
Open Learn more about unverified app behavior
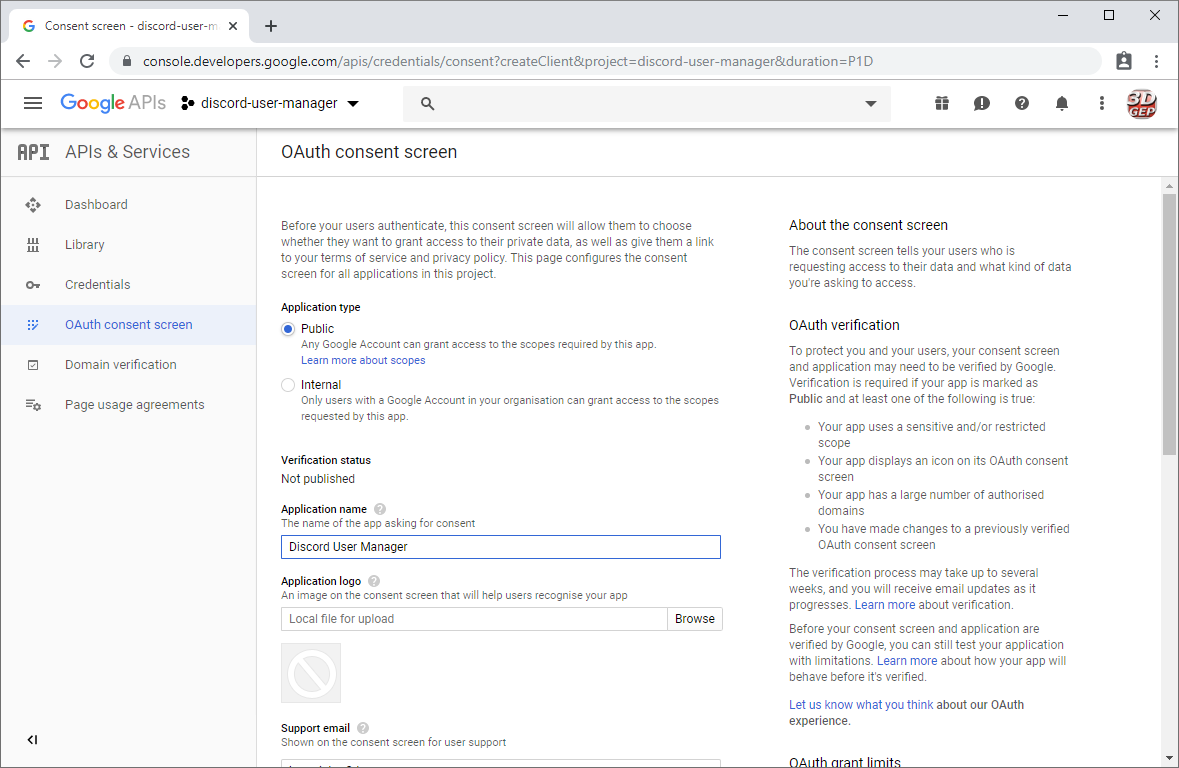click(x=907, y=661)
